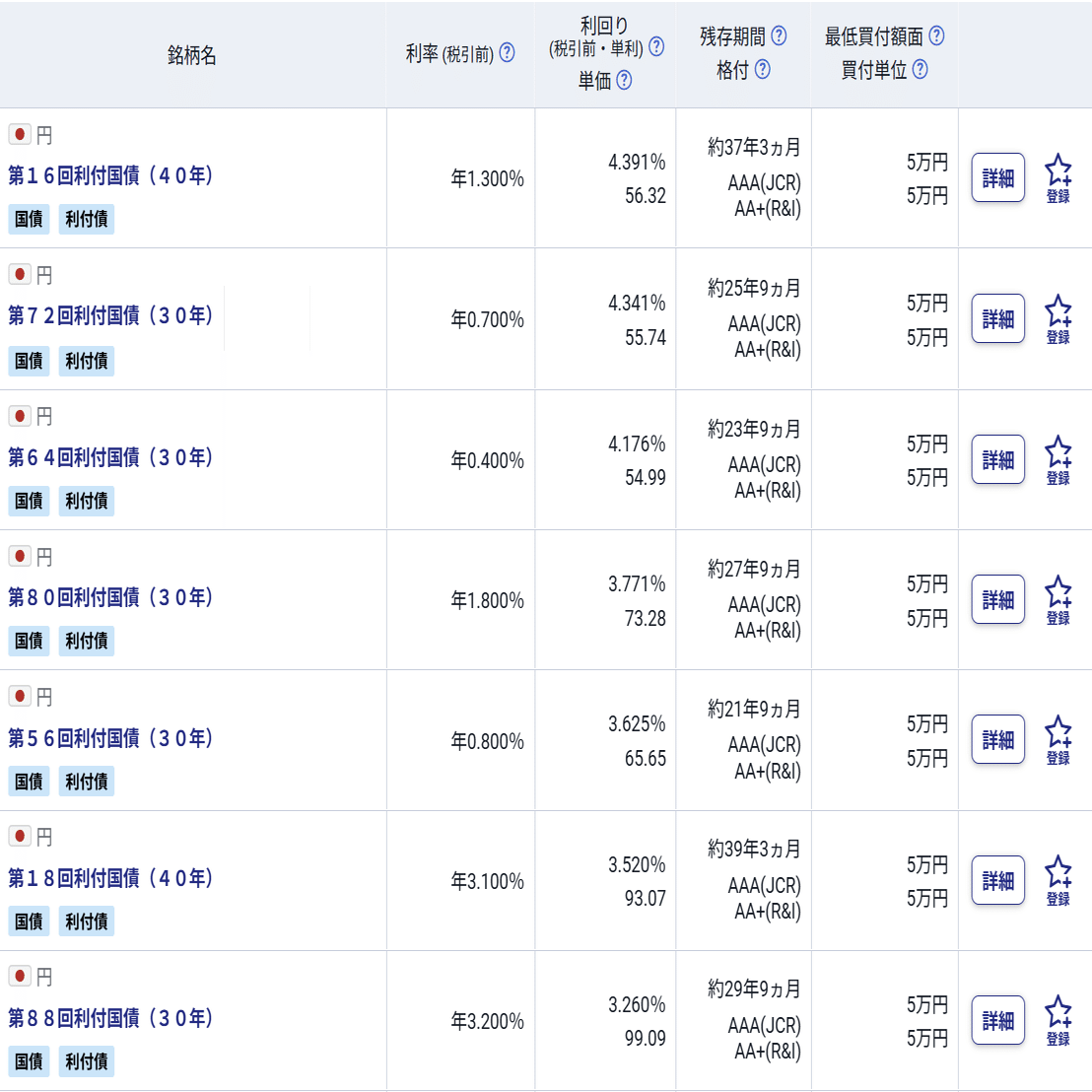Image resolution: width=1092 pixels, height=1092 pixels.
Task: Click help icon next to 利率(税引前) header
Action: pos(507,53)
